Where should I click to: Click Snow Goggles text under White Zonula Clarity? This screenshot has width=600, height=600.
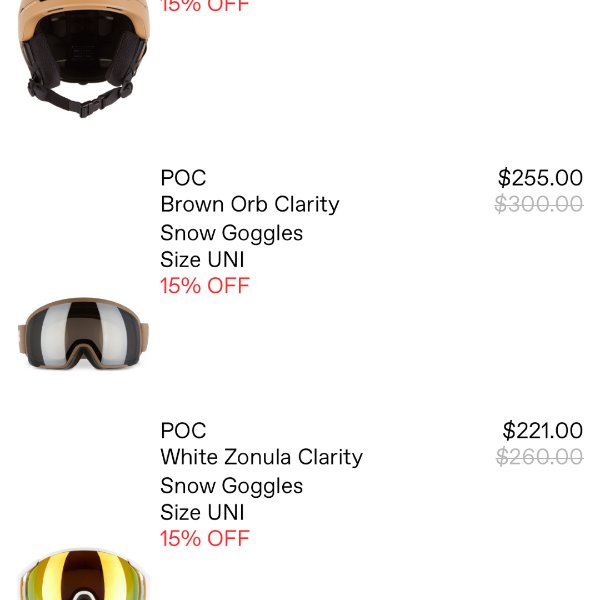tap(231, 486)
